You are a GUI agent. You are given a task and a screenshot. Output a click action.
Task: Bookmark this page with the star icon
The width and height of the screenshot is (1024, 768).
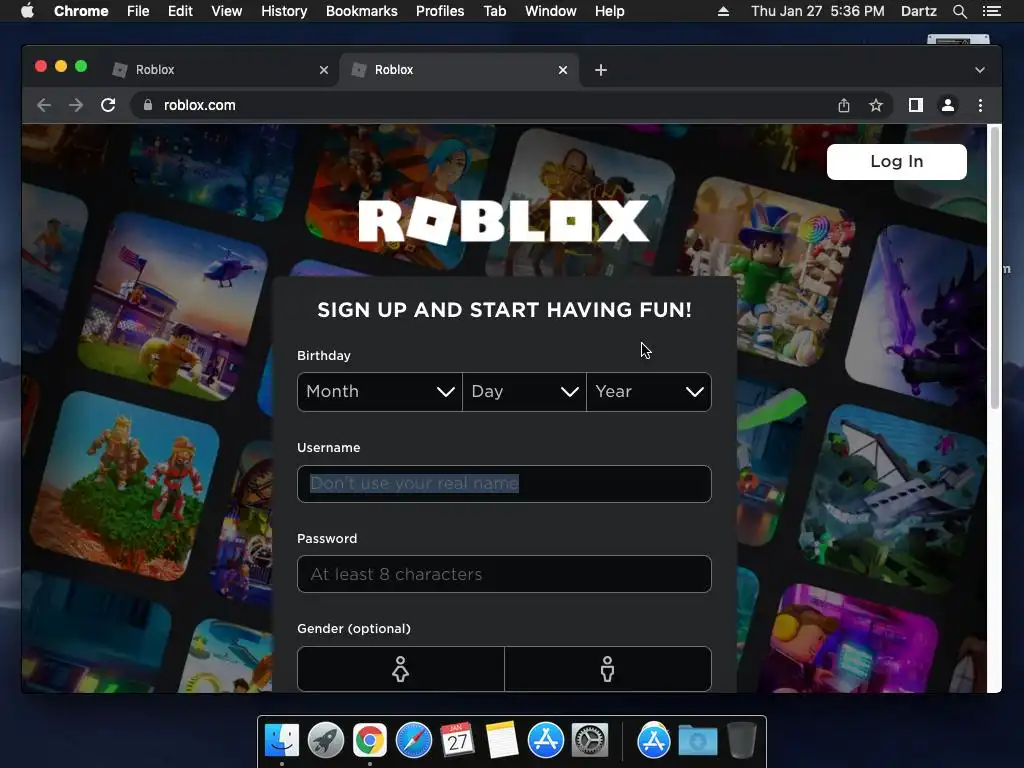pyautogui.click(x=876, y=105)
